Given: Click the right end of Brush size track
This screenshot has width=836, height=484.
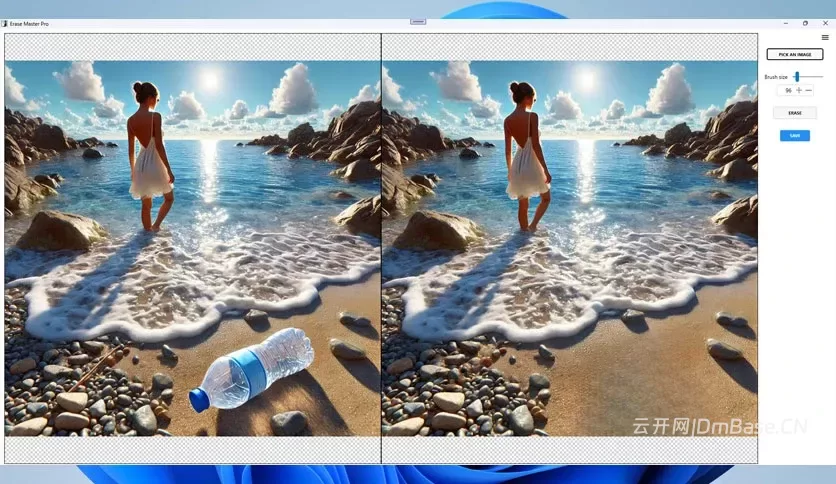Looking at the screenshot, I should 821,77.
